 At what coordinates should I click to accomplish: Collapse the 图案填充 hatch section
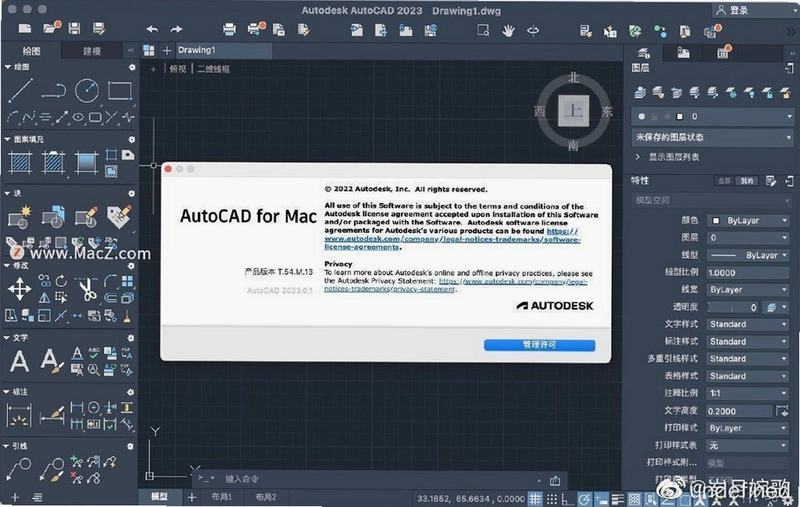7,139
